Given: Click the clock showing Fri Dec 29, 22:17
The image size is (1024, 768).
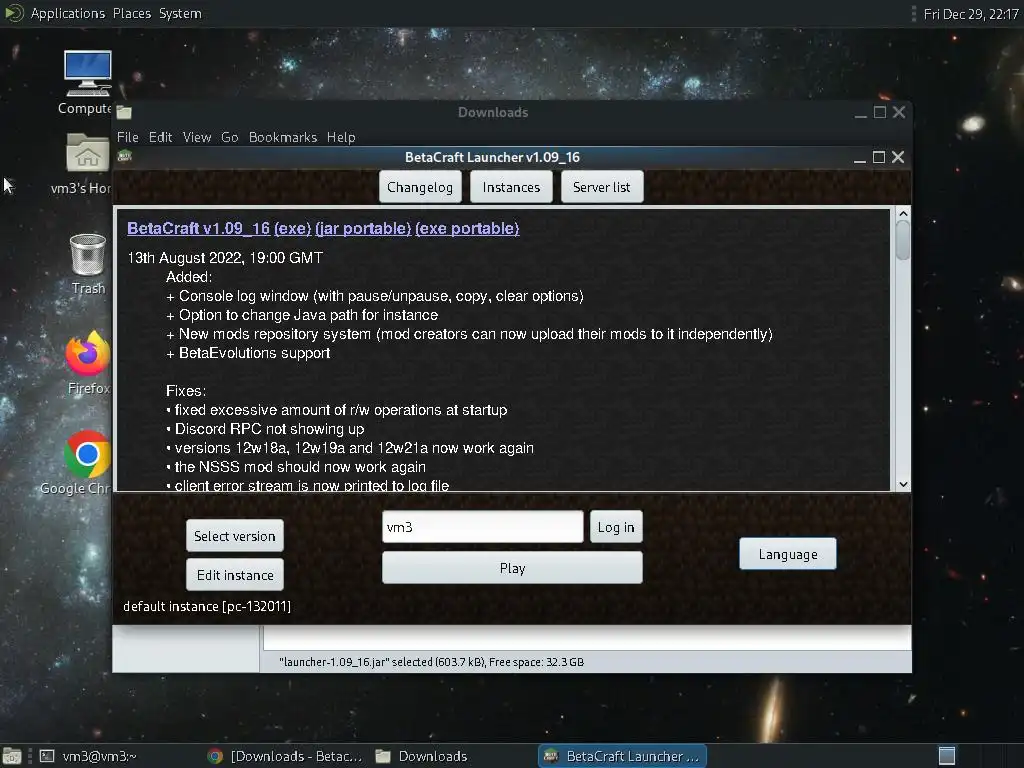Looking at the screenshot, I should coord(971,14).
